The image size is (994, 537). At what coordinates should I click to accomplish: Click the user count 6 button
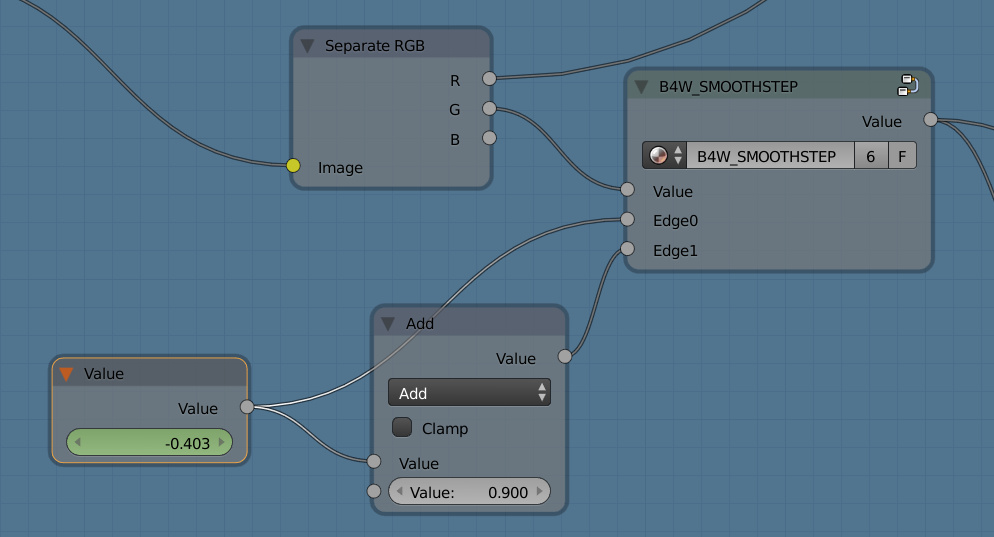click(871, 156)
